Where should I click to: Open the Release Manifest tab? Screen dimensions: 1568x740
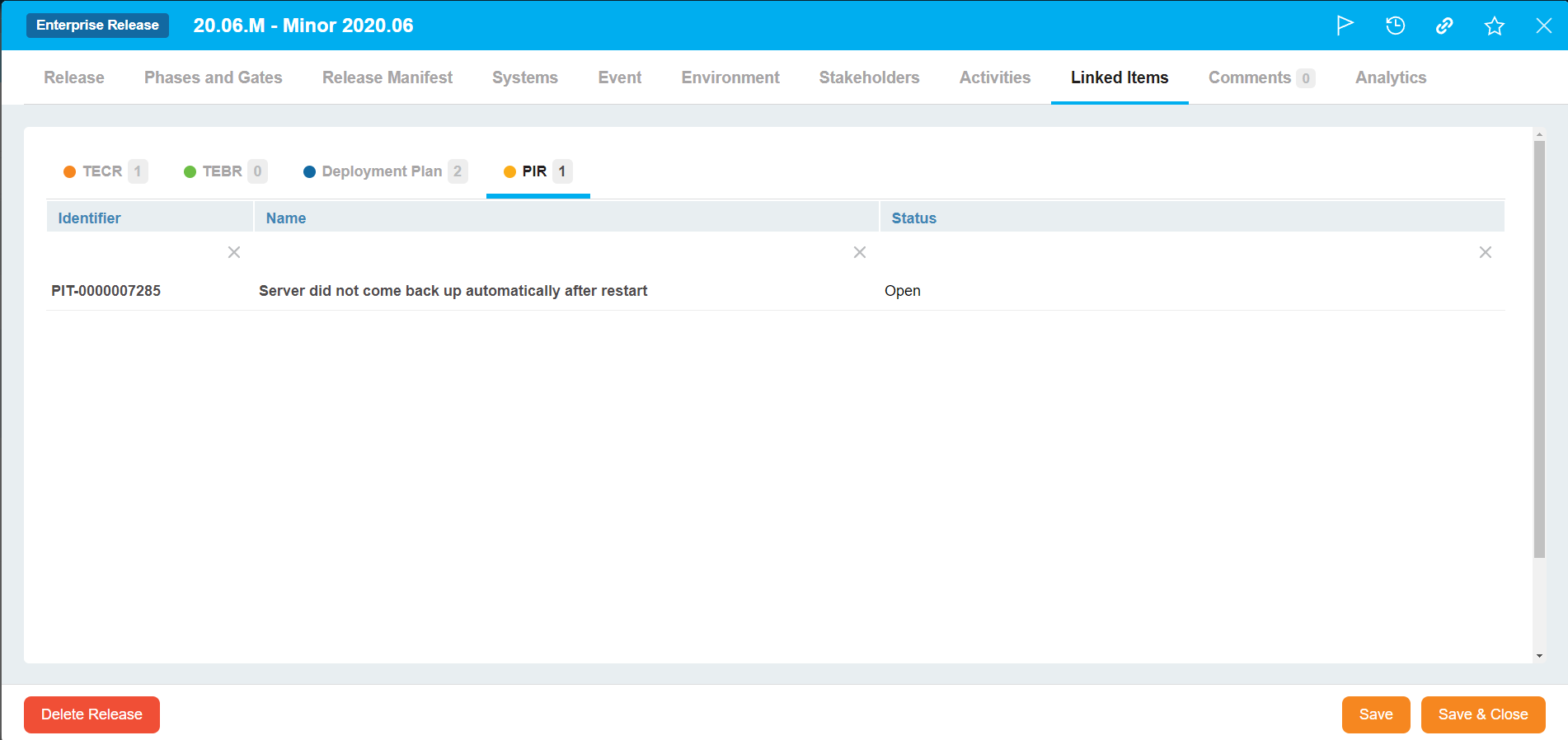tap(387, 77)
